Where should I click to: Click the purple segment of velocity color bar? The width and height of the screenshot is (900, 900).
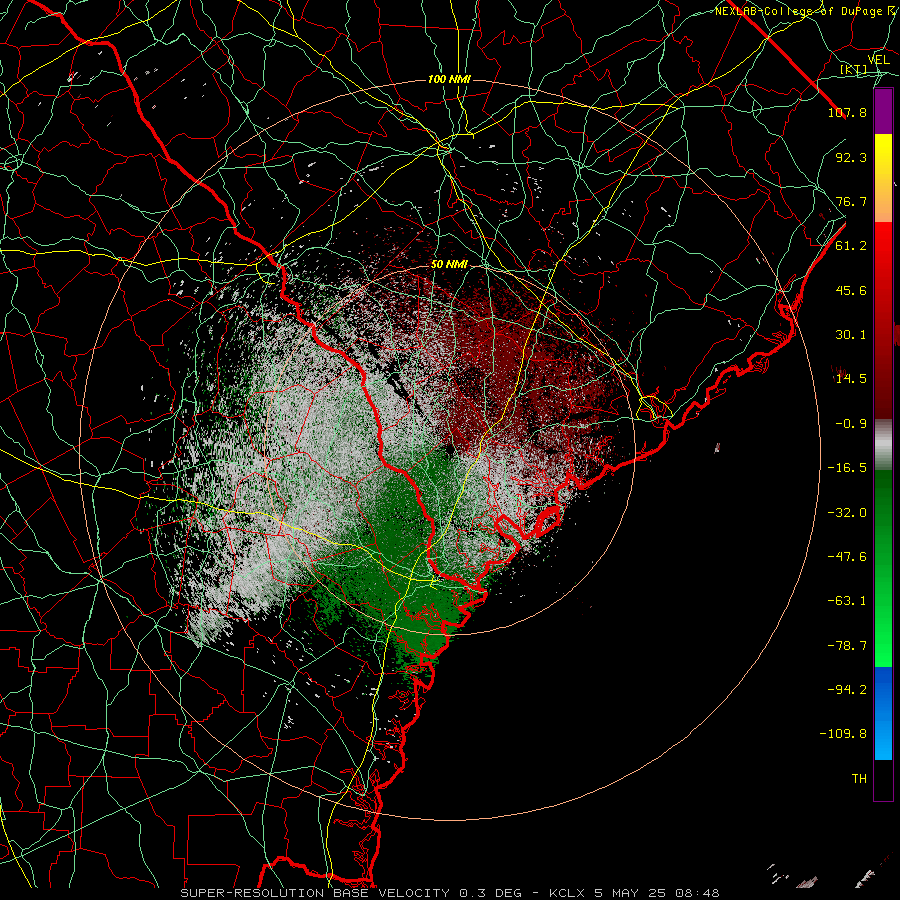(x=883, y=111)
